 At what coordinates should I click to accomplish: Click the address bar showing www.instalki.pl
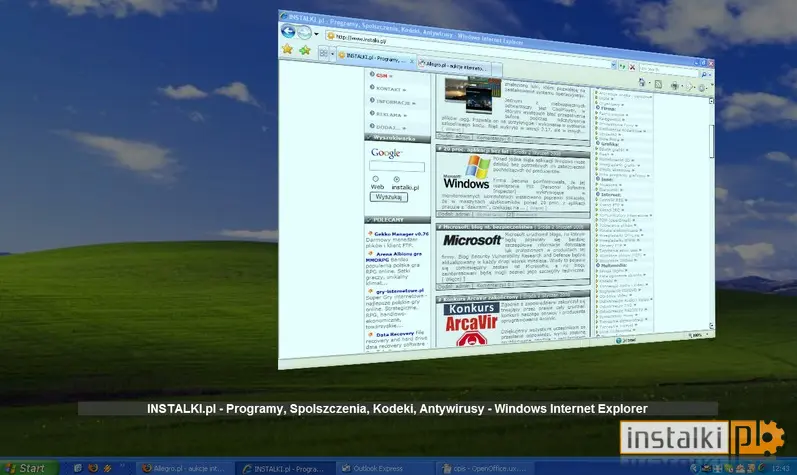[x=470, y=50]
